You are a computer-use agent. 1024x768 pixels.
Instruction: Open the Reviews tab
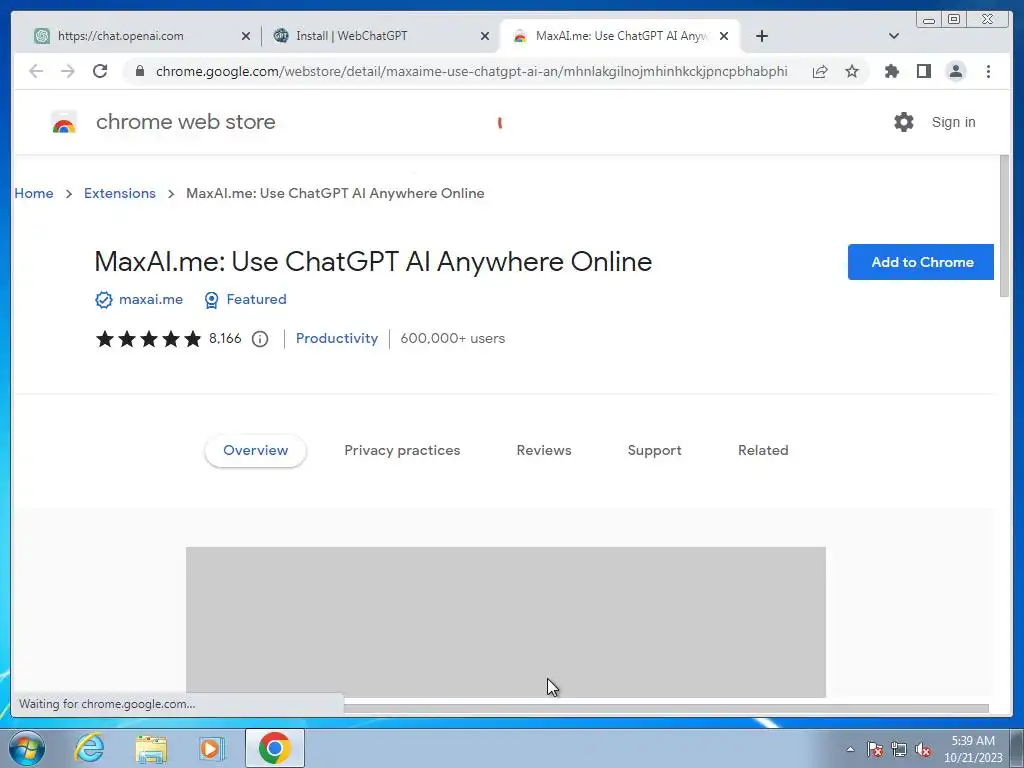pyautogui.click(x=544, y=451)
